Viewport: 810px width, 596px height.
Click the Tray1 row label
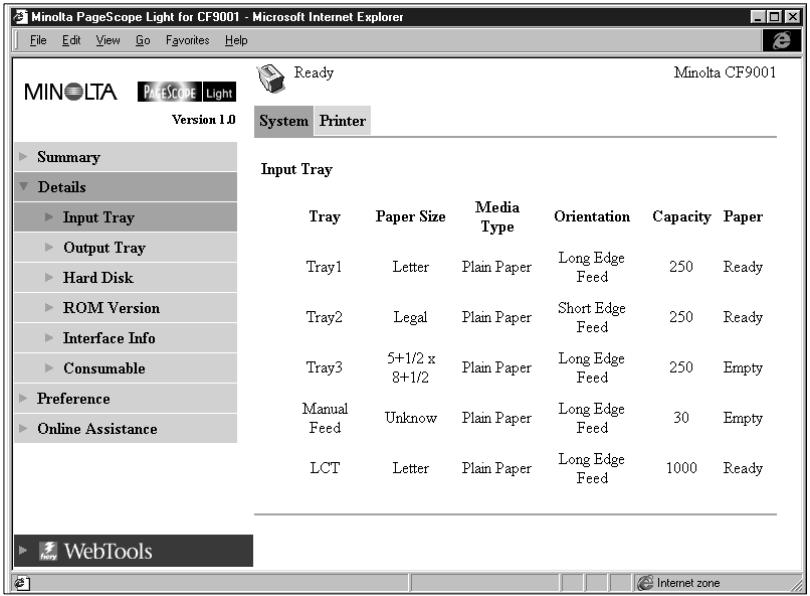click(324, 266)
